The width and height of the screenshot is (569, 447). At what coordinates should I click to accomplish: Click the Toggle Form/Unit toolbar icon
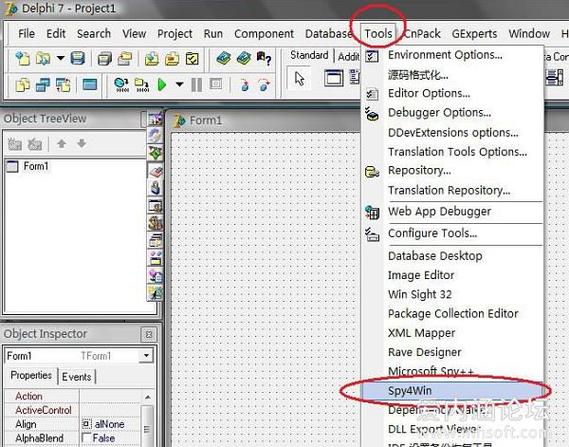point(63,85)
